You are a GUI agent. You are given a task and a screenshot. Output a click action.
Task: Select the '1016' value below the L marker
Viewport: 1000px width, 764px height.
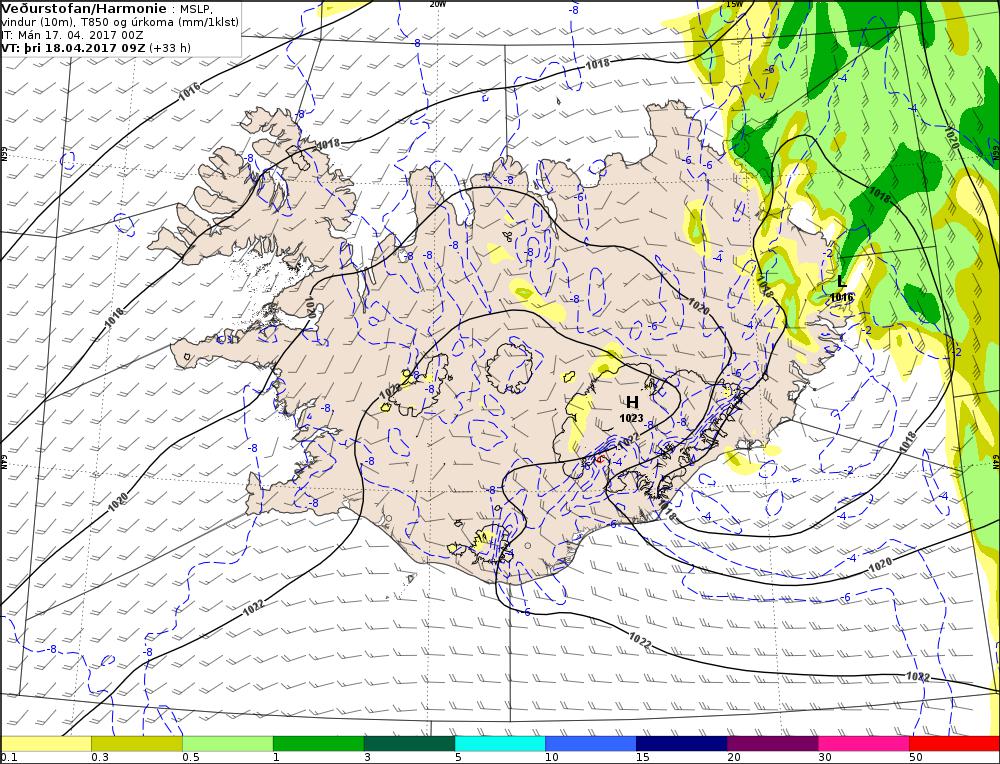pos(842,297)
